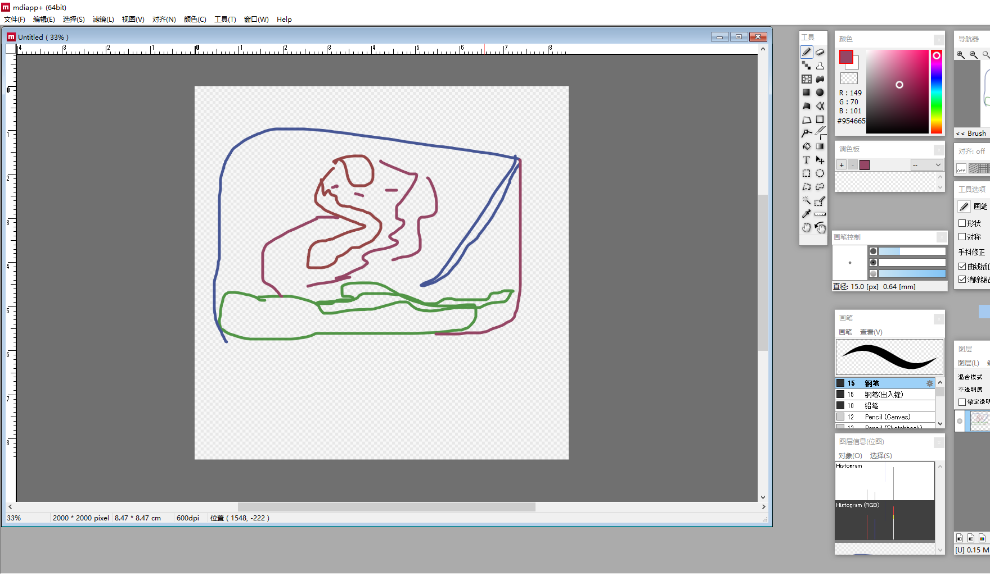Viewport: 990px width, 574px height.
Task: Click the foreground color swatch
Action: click(846, 57)
